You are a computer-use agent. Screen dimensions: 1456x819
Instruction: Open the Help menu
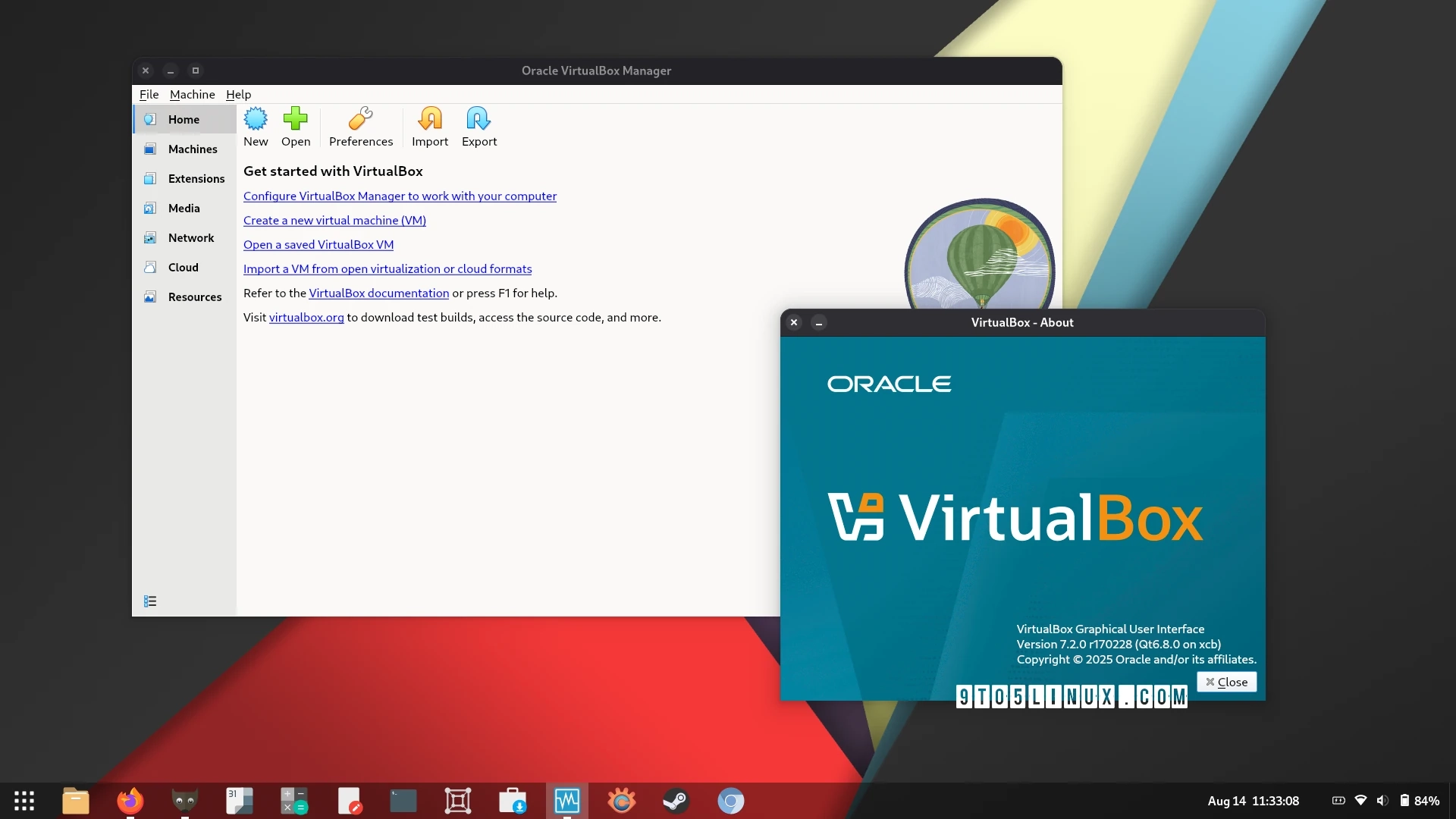coord(238,94)
